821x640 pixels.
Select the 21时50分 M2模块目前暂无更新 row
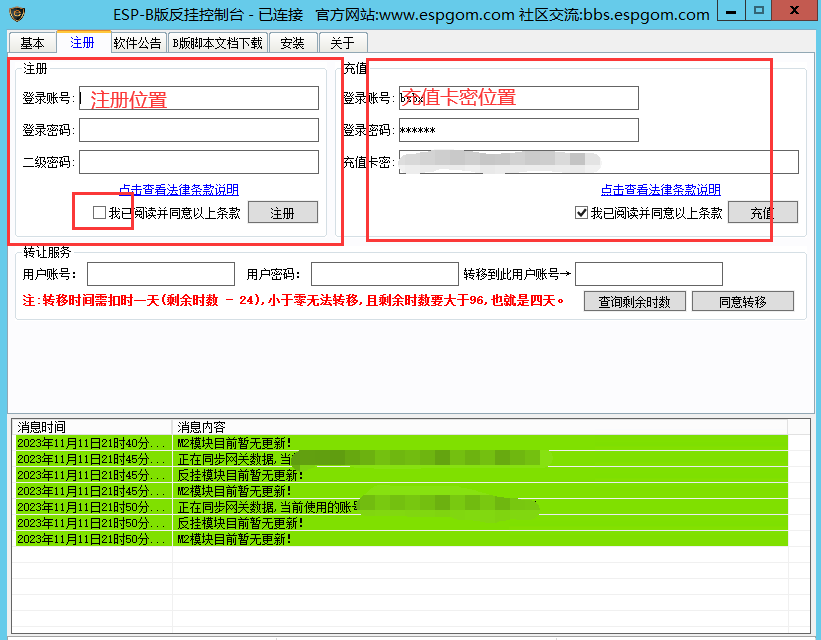(x=402, y=539)
